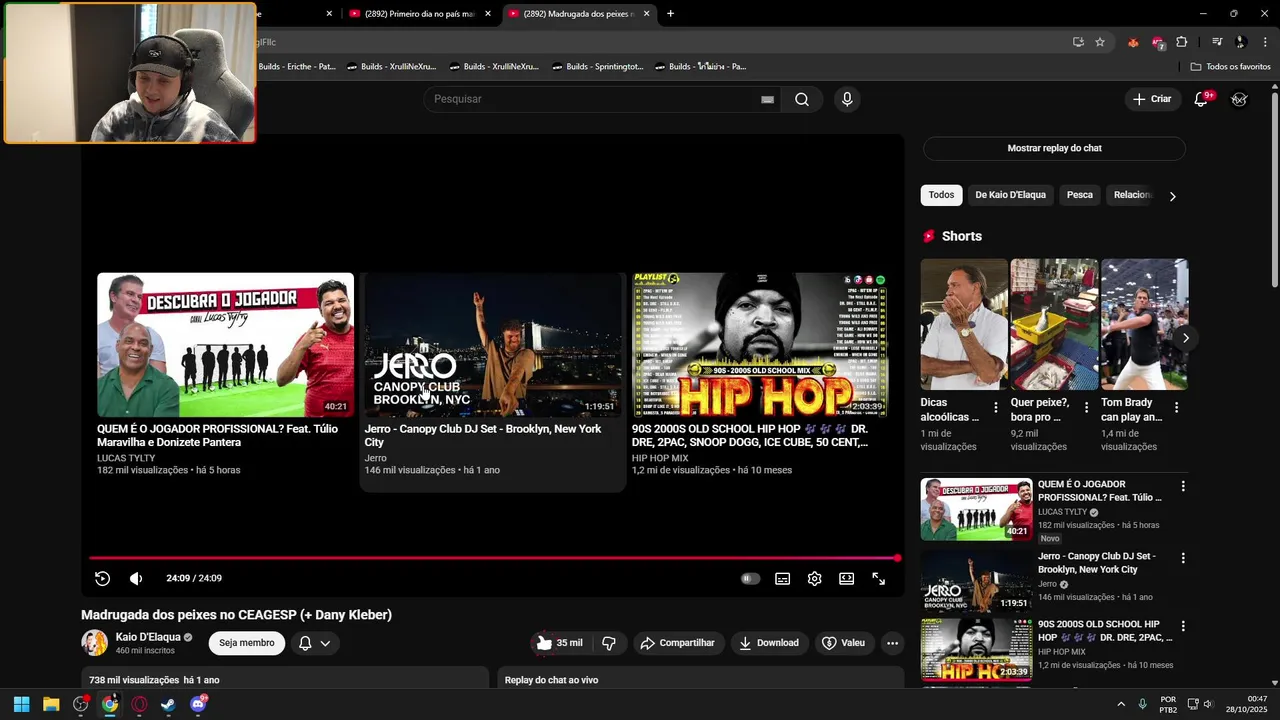Open the Chrome extensions puzzle menu
This screenshot has width=1280, height=720.
1182,42
